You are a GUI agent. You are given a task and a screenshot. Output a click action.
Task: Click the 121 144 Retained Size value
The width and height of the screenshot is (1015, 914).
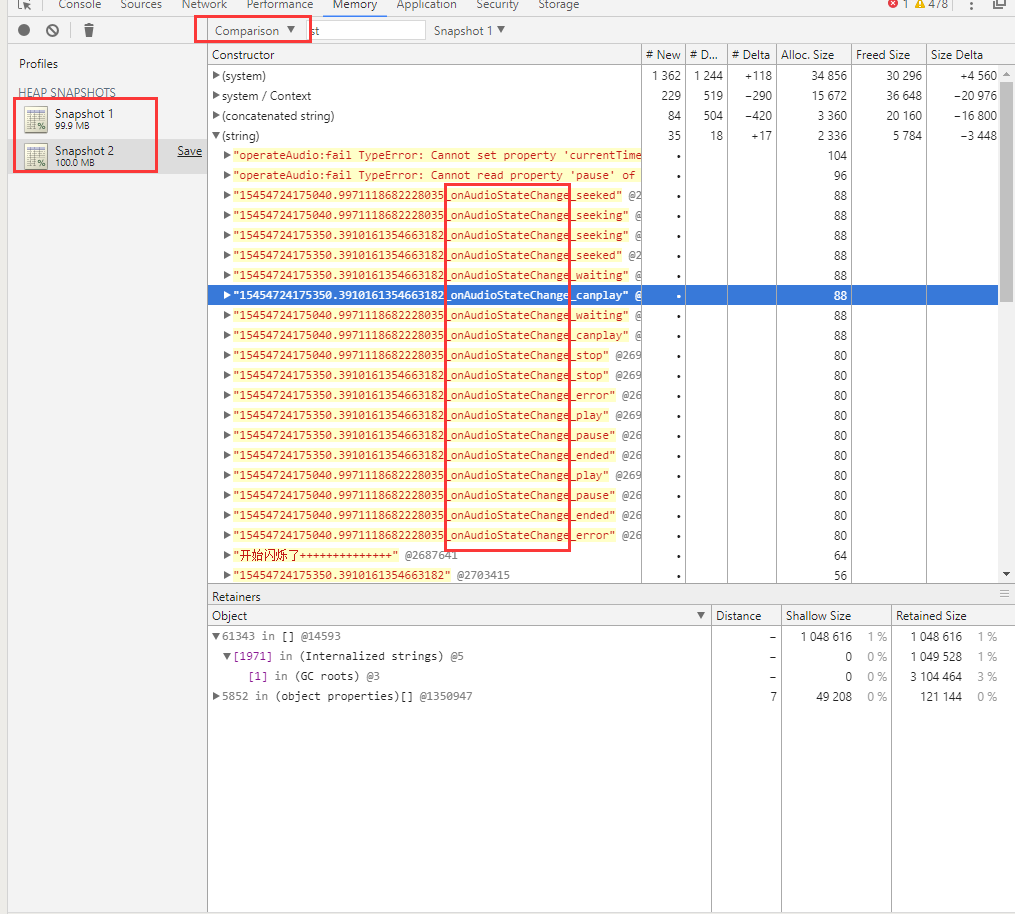click(x=941, y=697)
